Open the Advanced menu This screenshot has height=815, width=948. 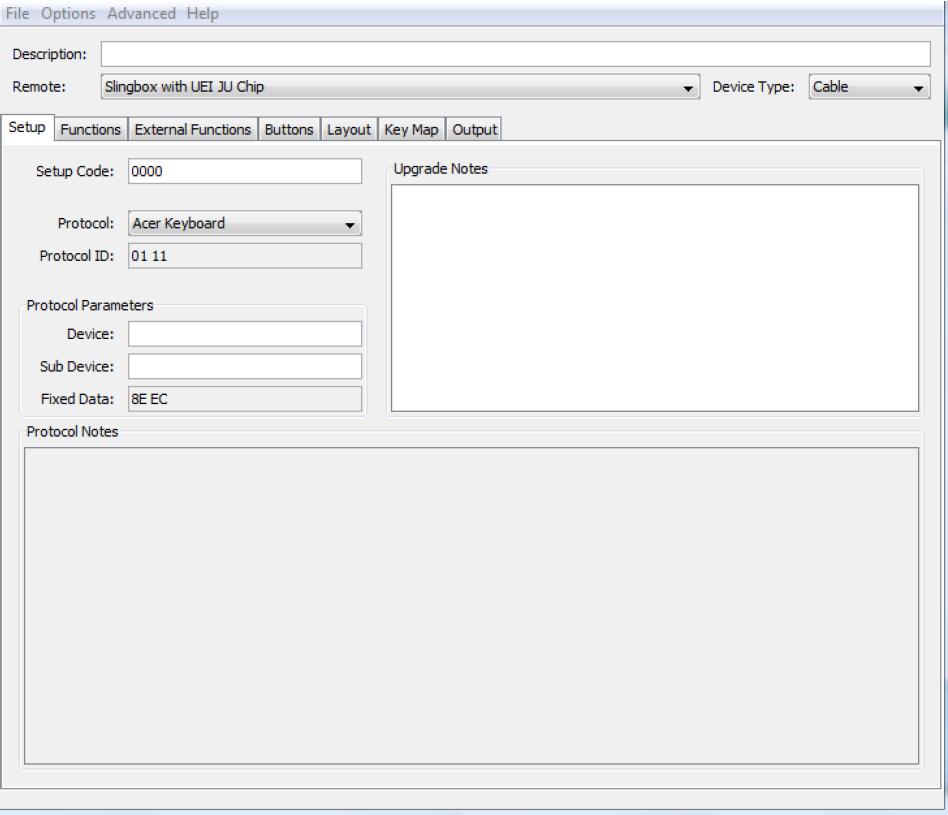139,14
